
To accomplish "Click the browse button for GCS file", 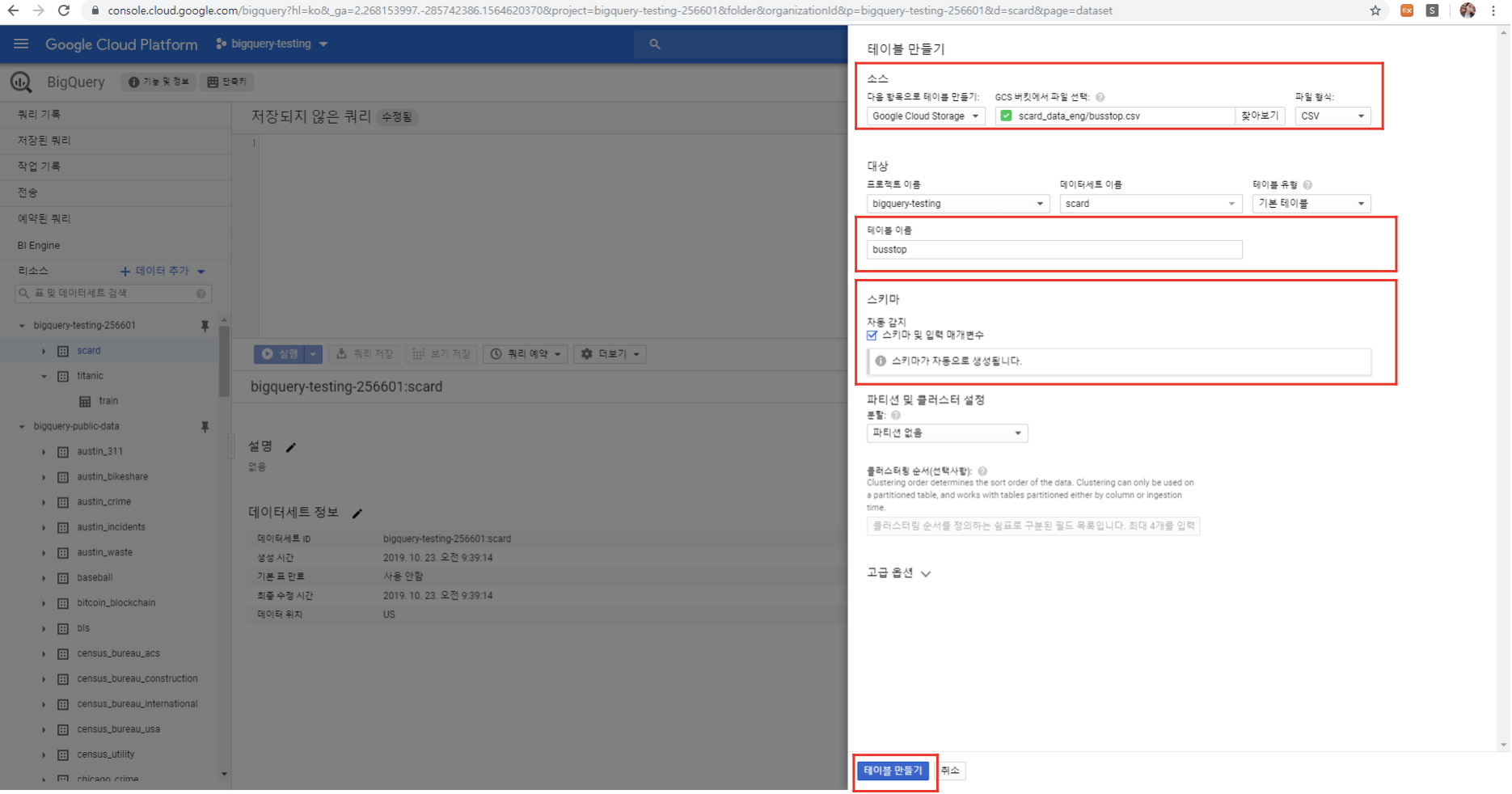I will 1260,116.
